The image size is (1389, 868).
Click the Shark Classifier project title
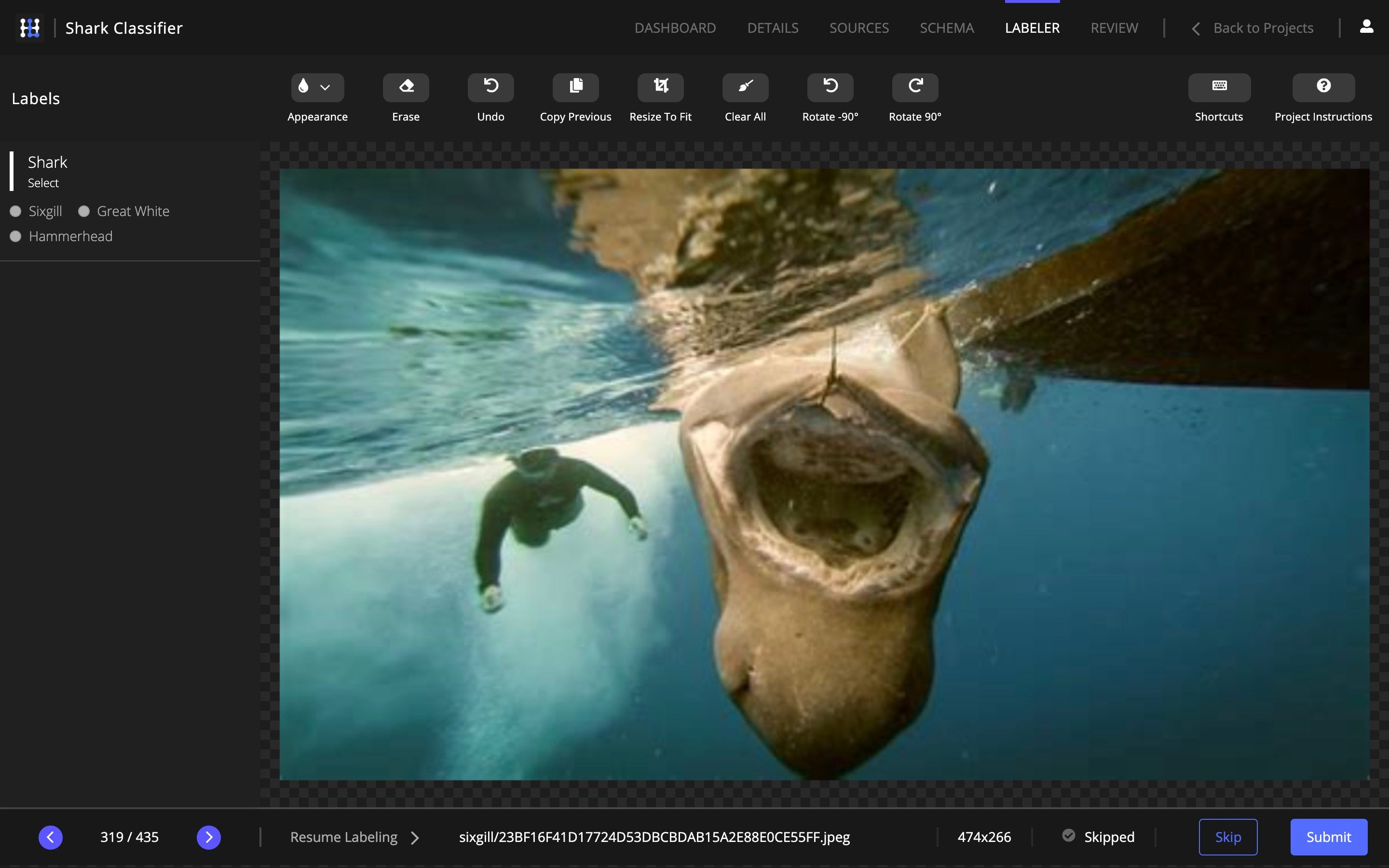(x=124, y=27)
